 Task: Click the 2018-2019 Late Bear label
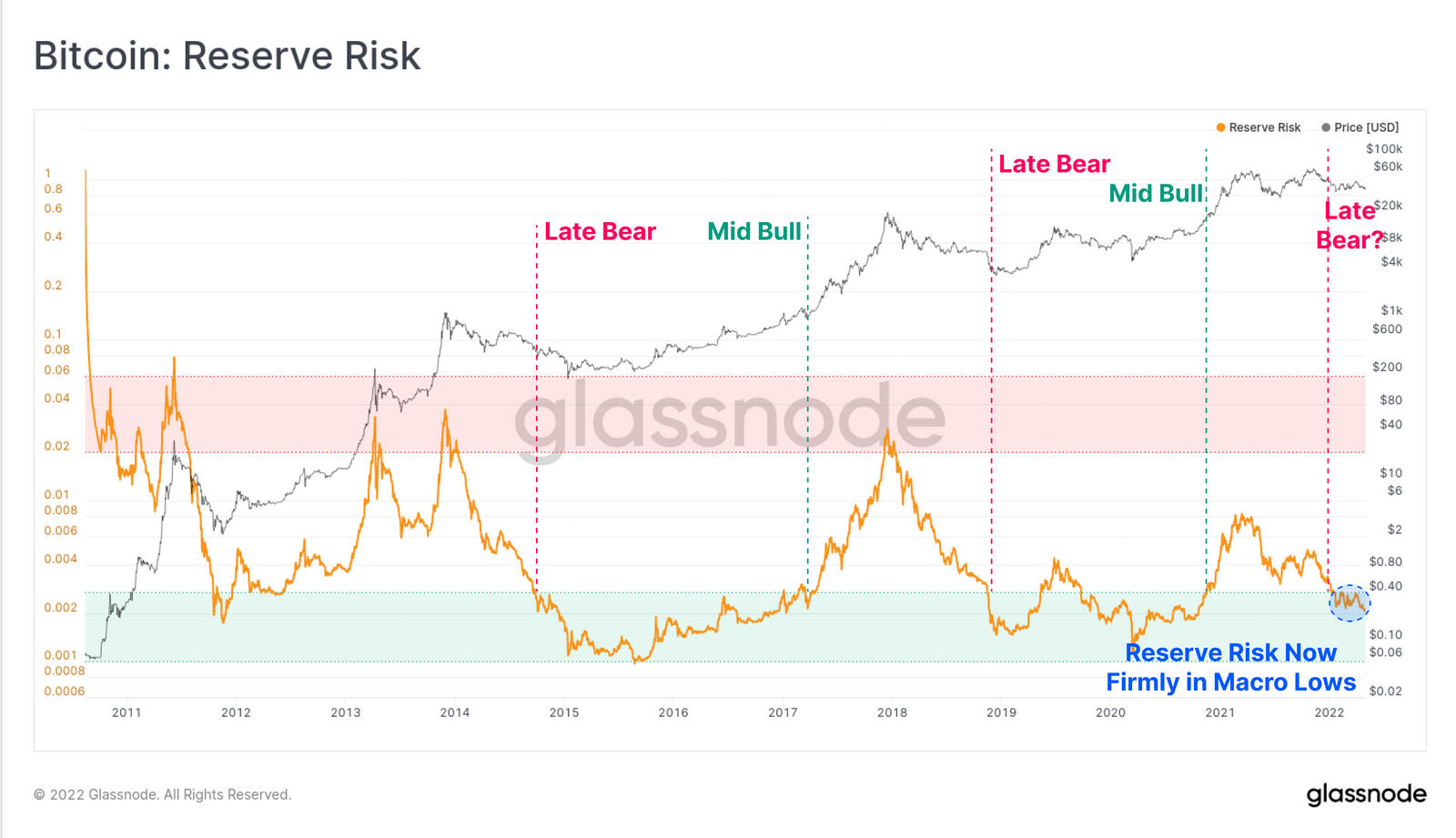pyautogui.click(x=1054, y=164)
